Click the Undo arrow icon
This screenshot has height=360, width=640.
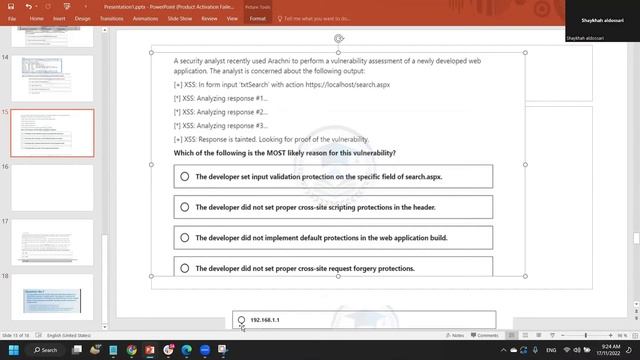click(x=28, y=7)
